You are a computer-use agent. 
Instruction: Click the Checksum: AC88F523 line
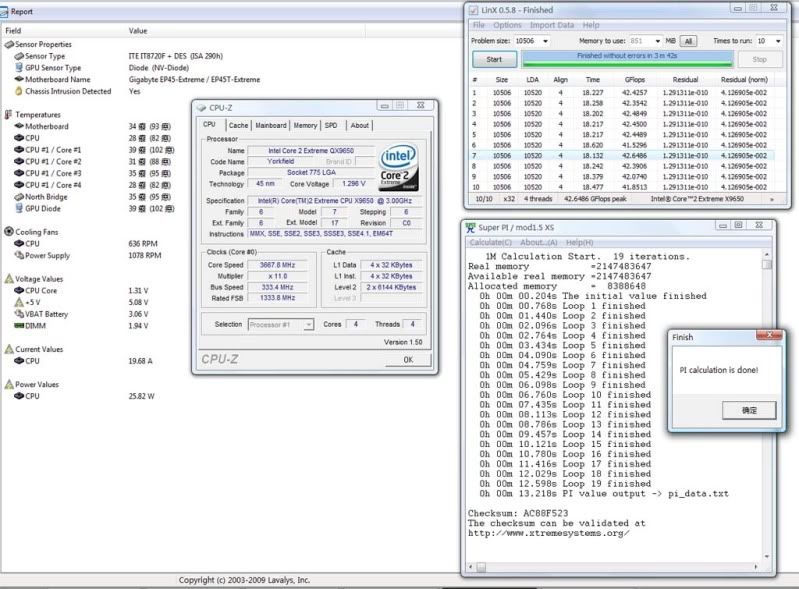tap(518, 513)
